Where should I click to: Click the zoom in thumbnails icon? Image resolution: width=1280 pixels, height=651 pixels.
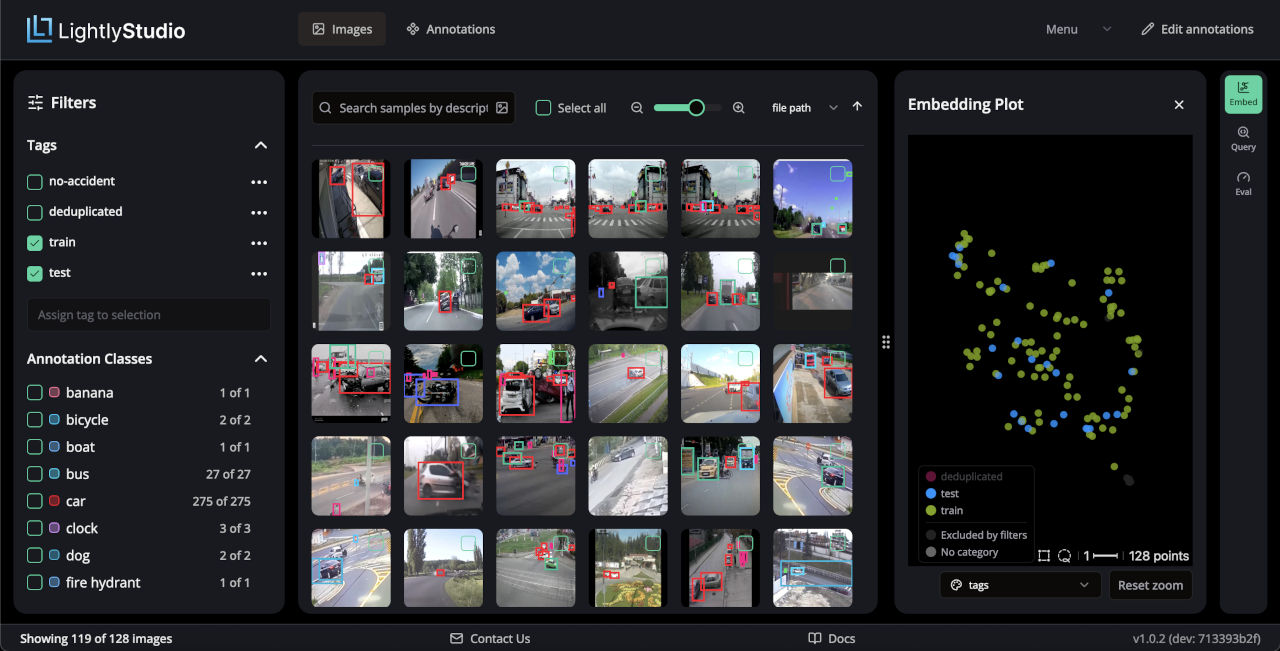[739, 108]
